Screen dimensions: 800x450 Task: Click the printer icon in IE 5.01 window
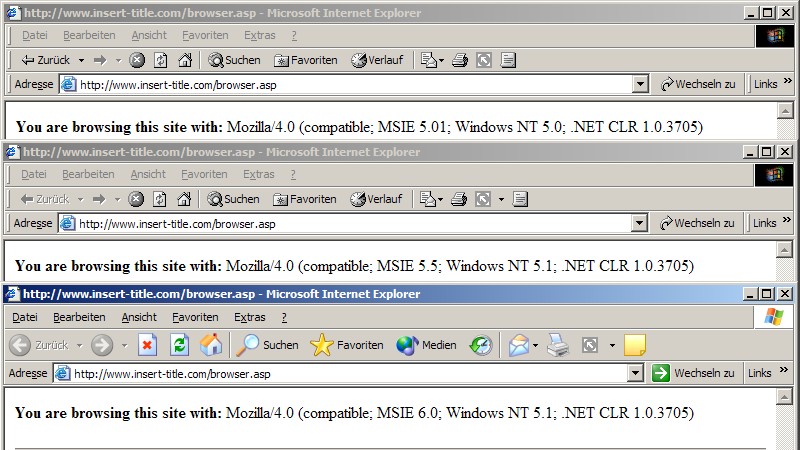coord(460,60)
